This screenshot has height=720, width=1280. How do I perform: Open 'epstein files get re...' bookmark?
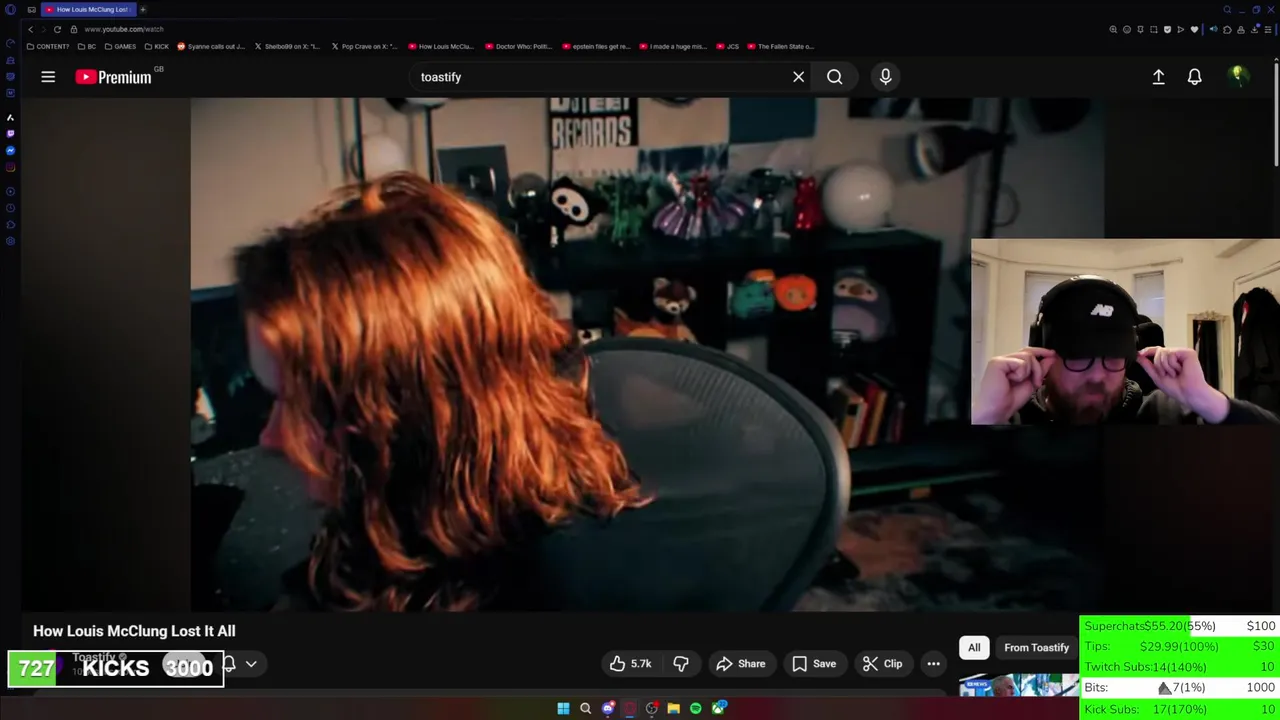[595, 46]
